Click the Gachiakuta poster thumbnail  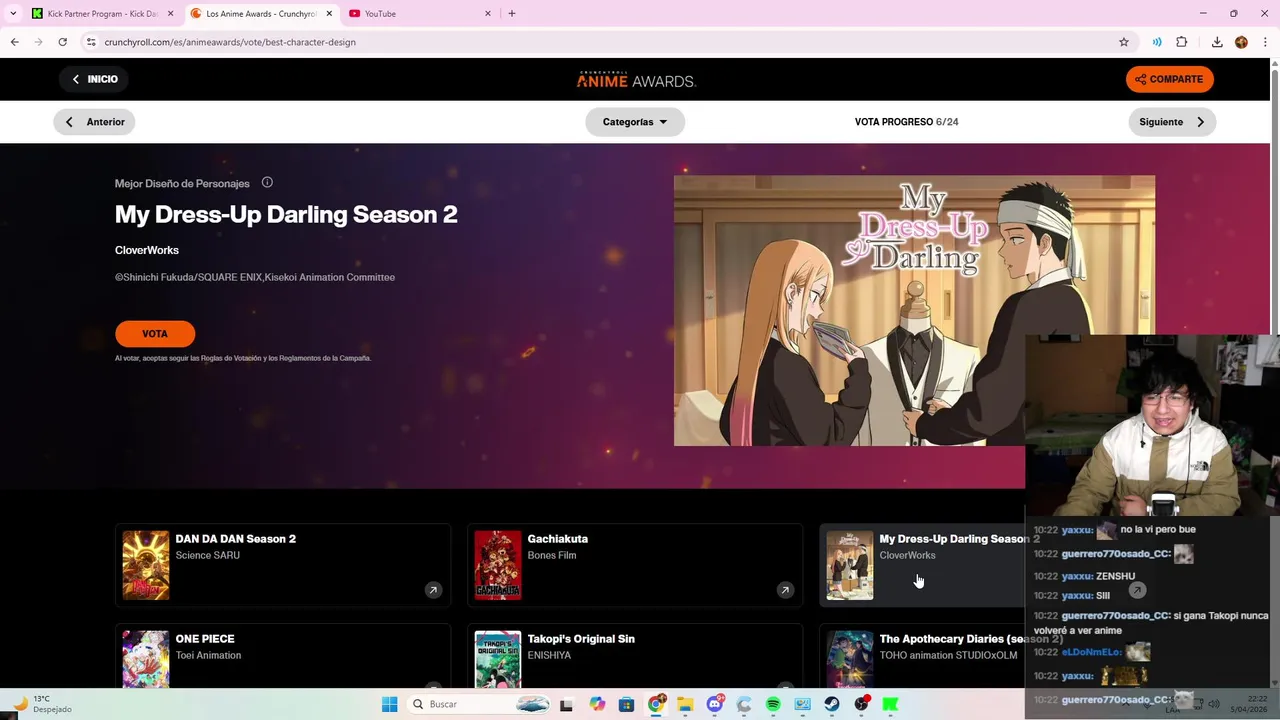click(498, 565)
